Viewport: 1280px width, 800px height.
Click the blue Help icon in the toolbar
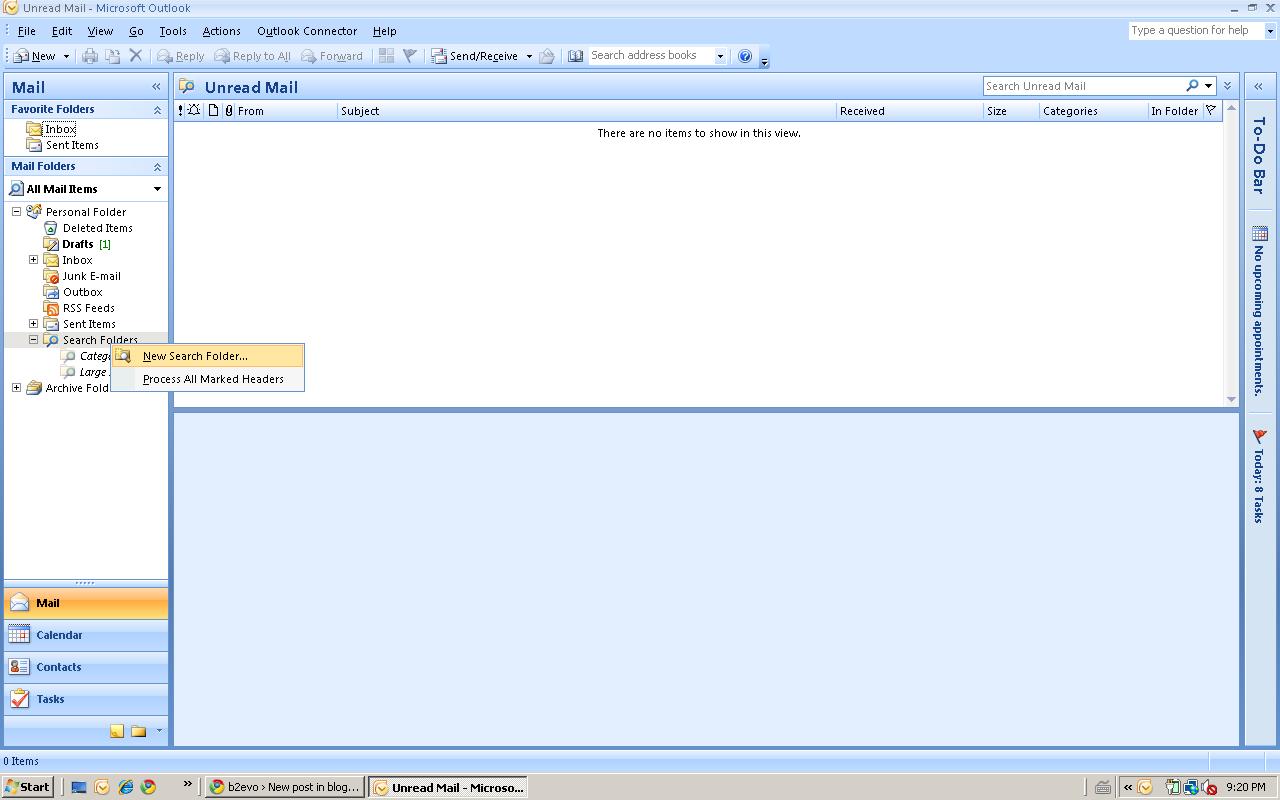pos(745,56)
